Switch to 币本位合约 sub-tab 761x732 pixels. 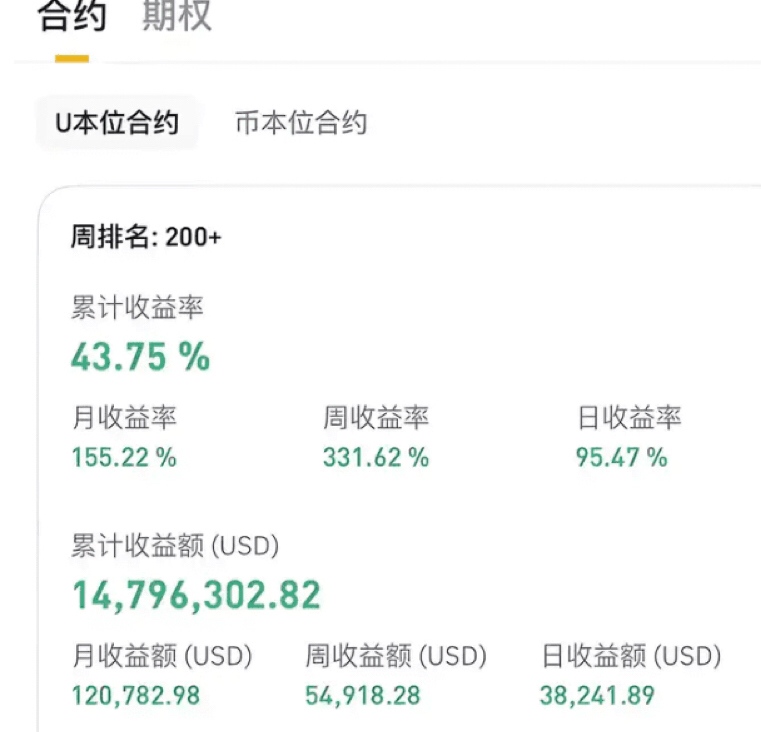[x=301, y=123]
